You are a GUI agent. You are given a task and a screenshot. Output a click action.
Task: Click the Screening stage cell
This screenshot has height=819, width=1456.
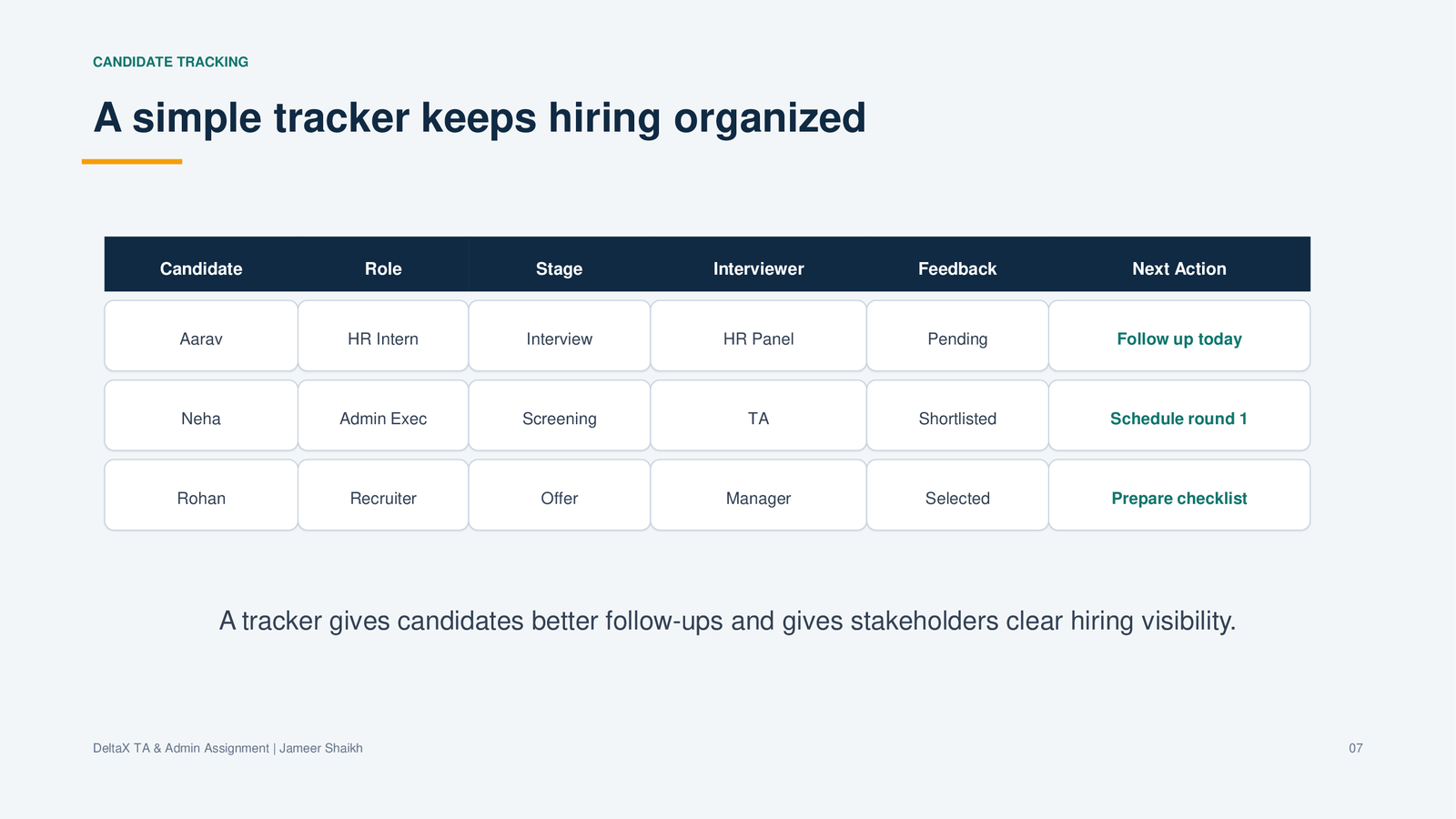tap(560, 415)
